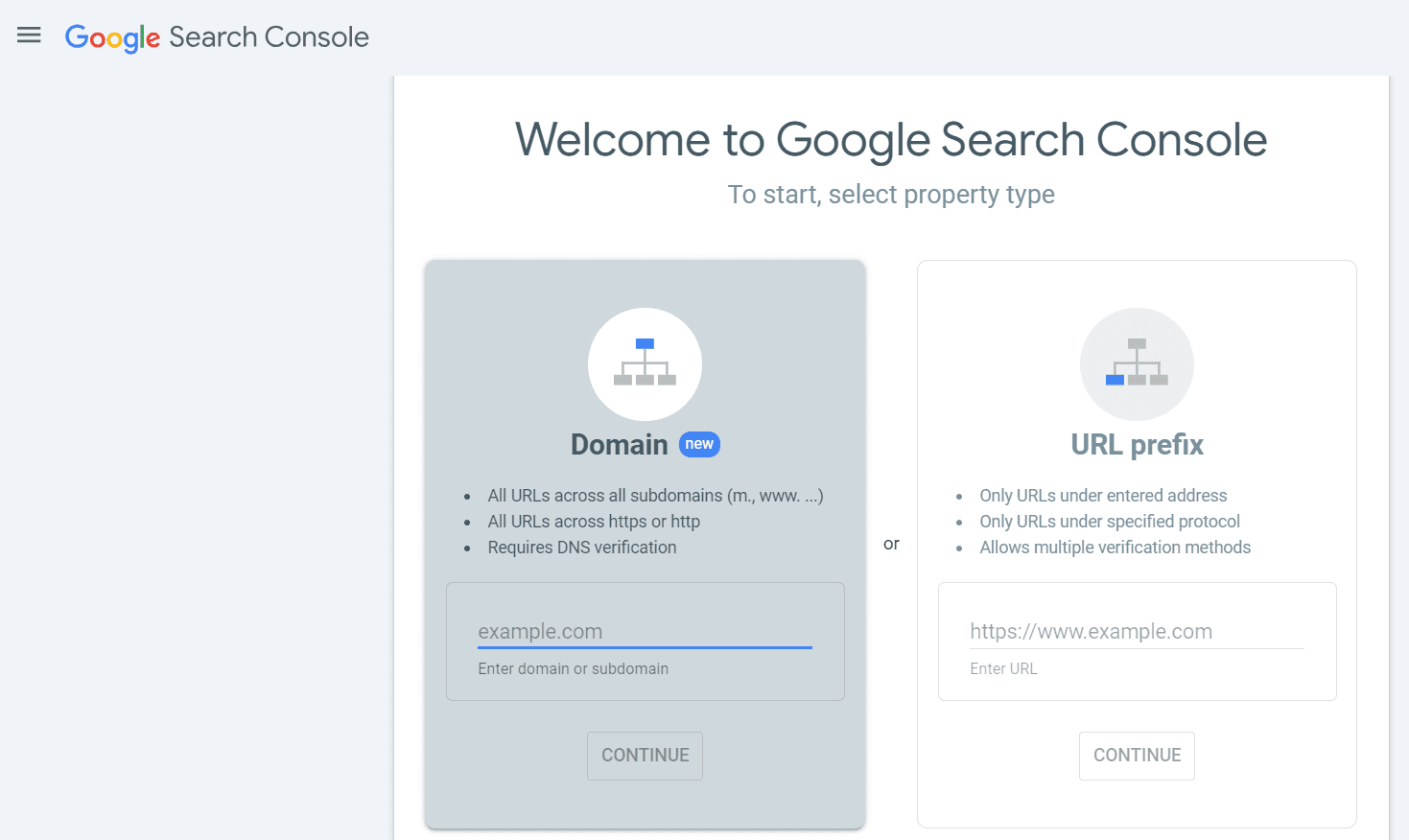Click 'Only URLs under specified protocol' bullet
Viewport: 1409px width, 840px height.
coord(1110,522)
